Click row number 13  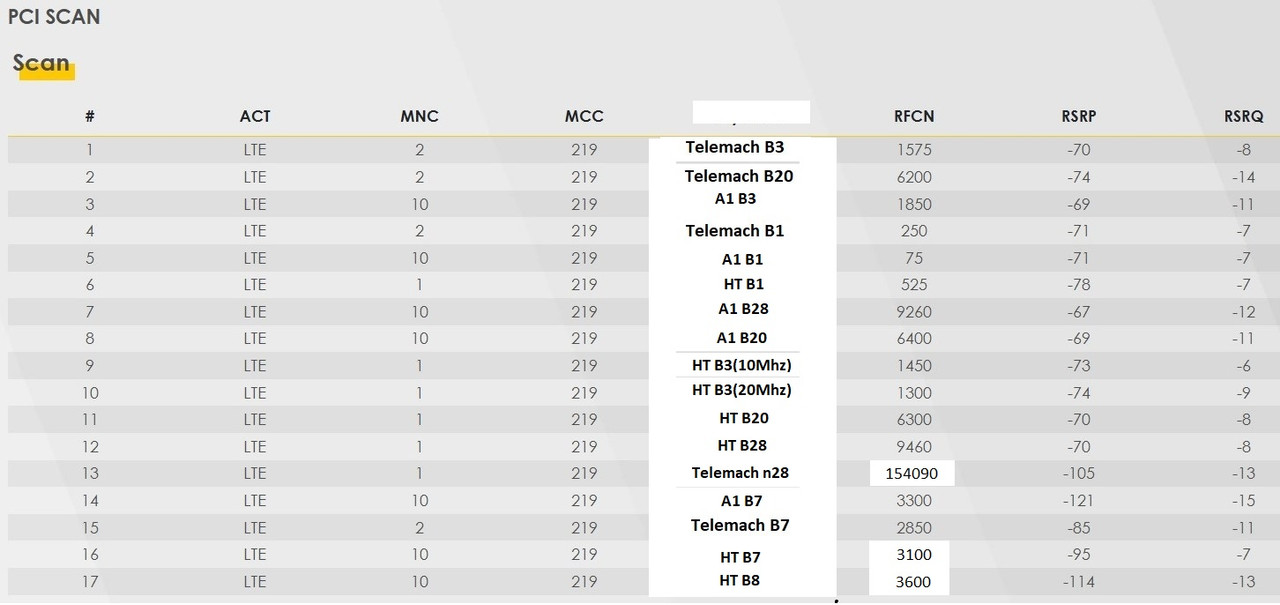[90, 474]
